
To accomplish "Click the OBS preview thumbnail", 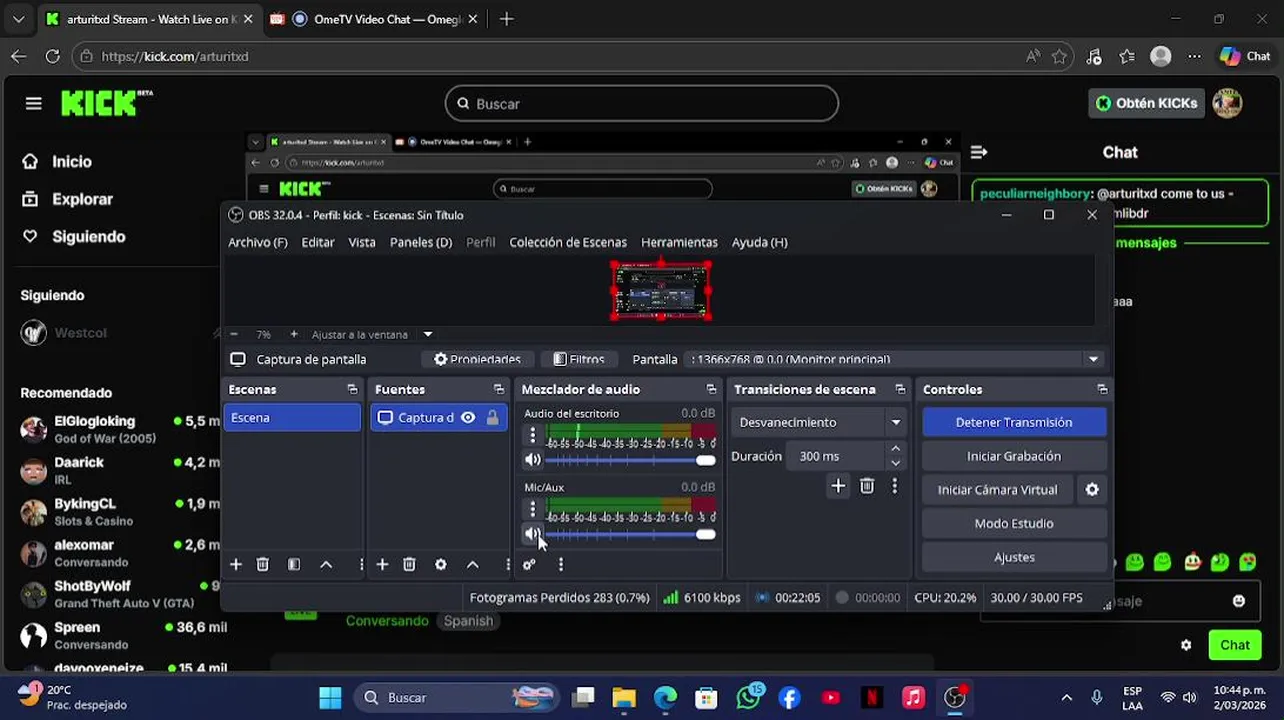I will pos(661,290).
